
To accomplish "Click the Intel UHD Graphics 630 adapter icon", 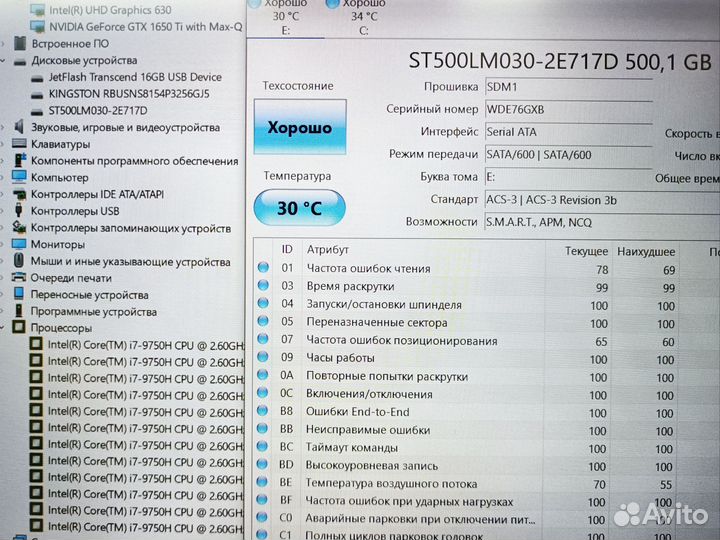I will (38, 10).
